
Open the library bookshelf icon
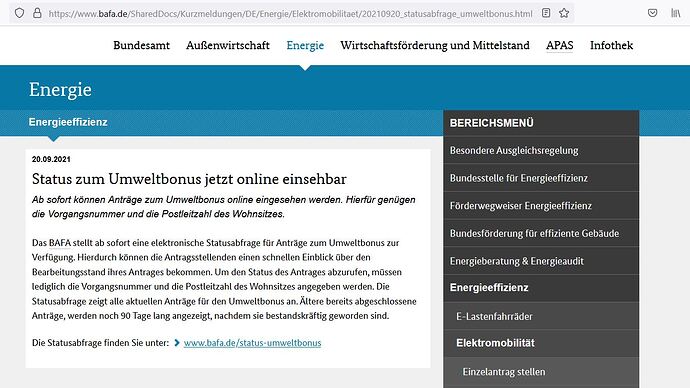pos(676,13)
